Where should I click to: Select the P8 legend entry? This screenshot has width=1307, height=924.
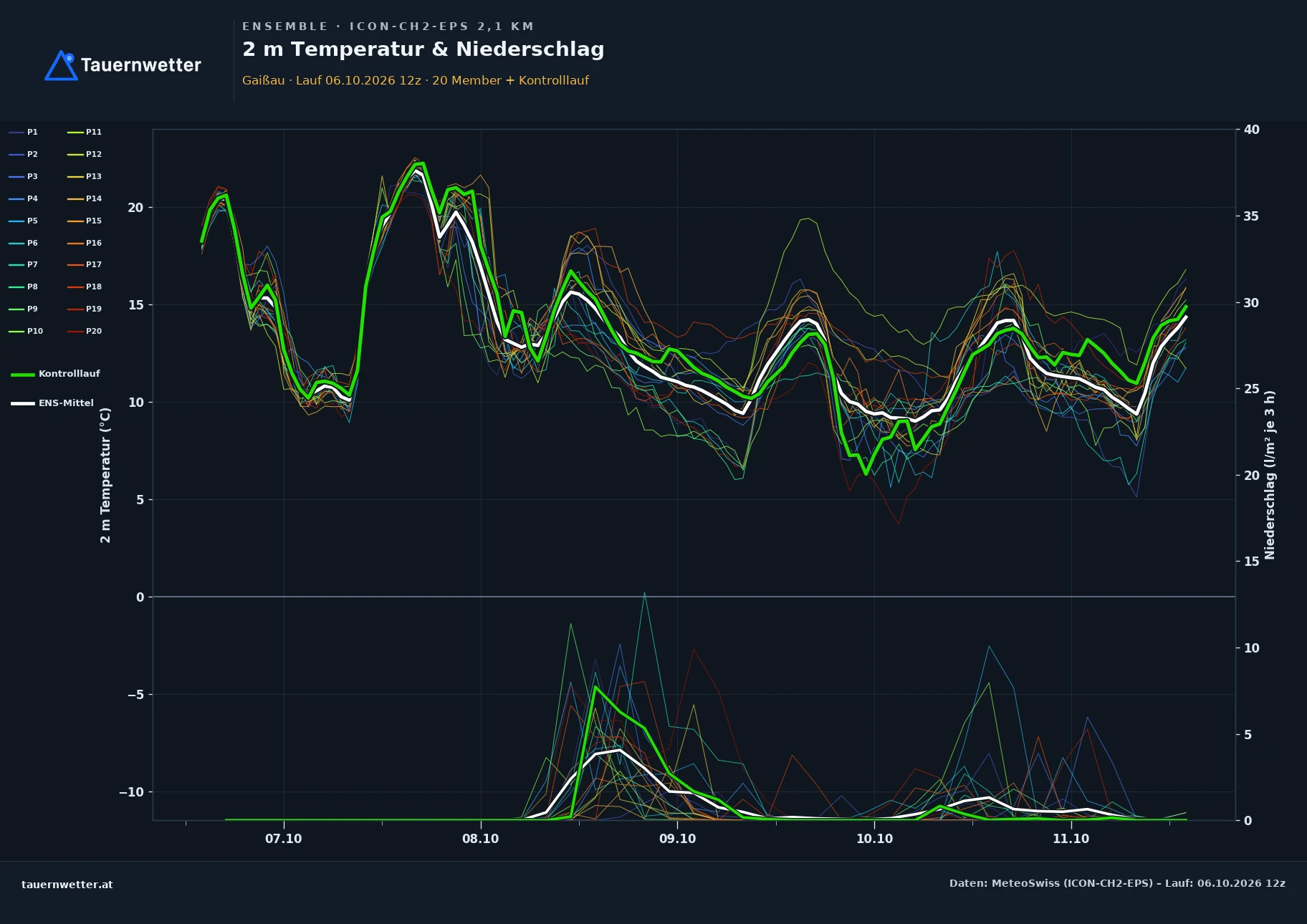pyautogui.click(x=24, y=287)
